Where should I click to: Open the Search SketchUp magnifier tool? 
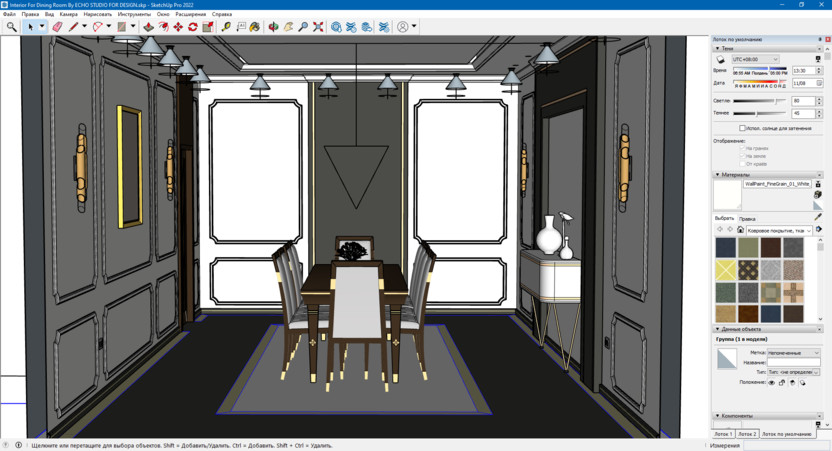(x=11, y=27)
